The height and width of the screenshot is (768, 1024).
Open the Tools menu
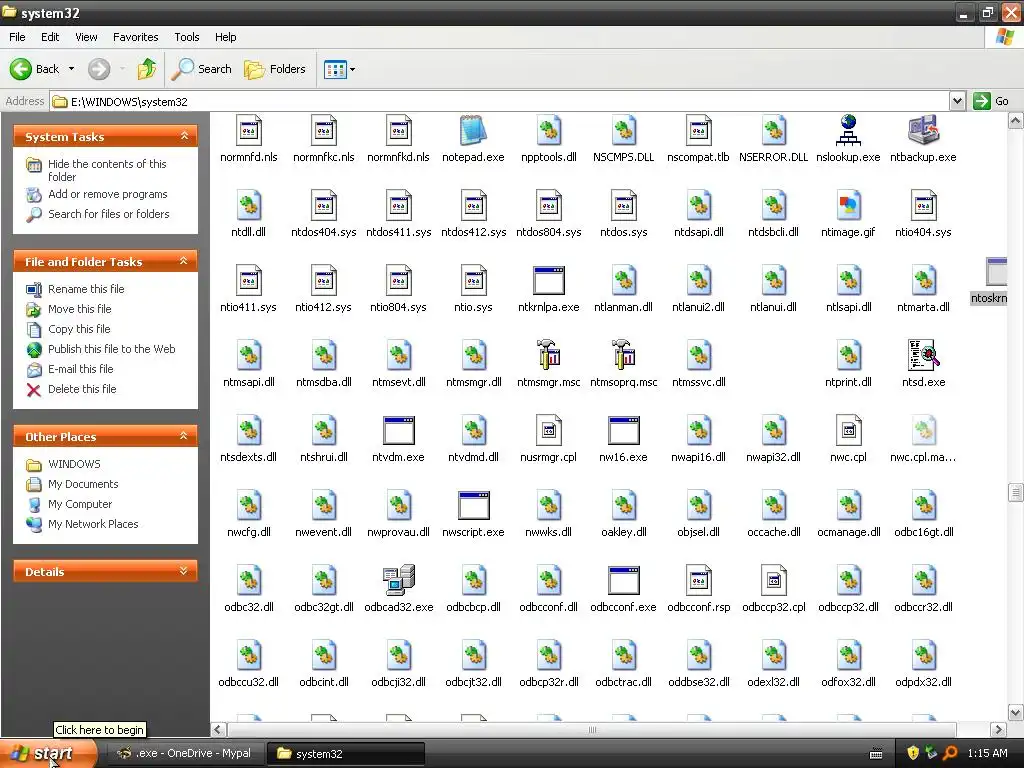point(187,37)
